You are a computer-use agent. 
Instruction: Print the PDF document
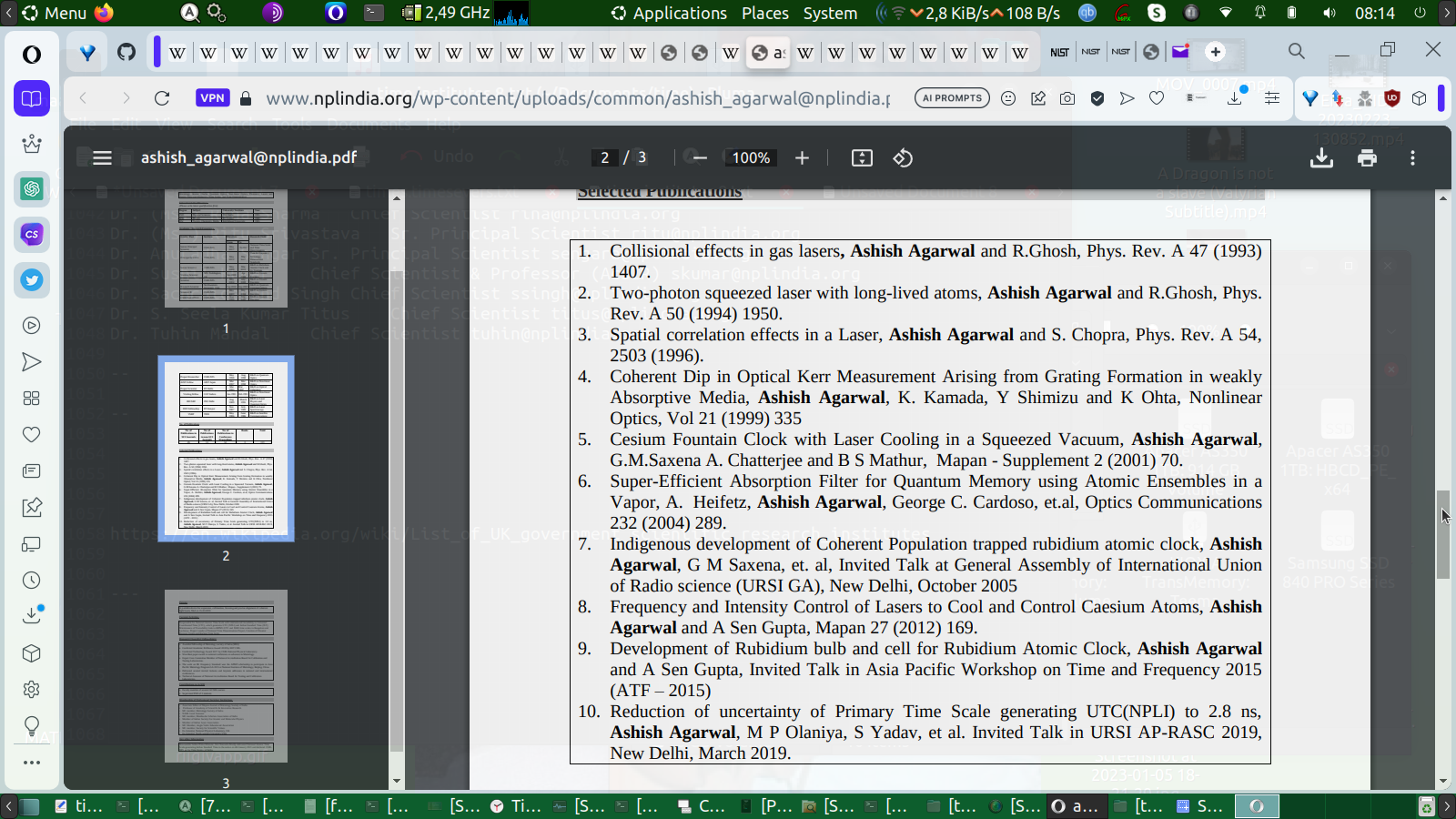[1367, 158]
